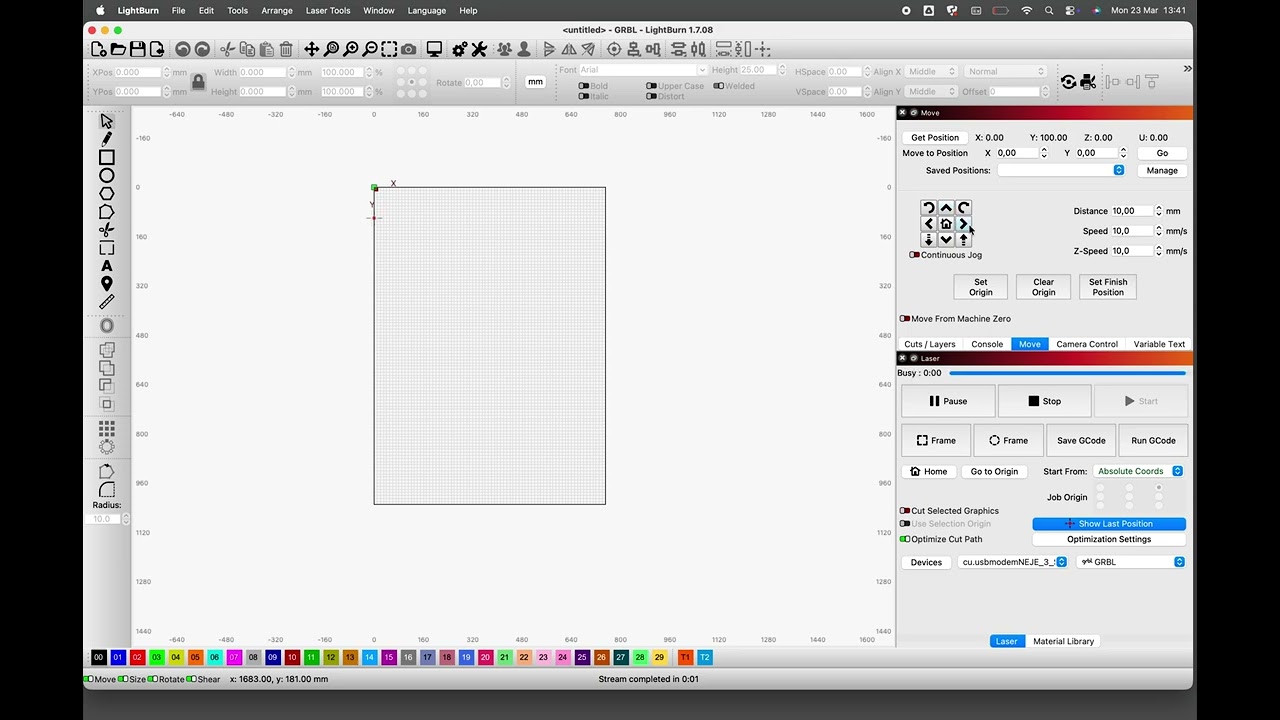Create a new file from the toolbar
The image size is (1280, 720).
[98, 49]
